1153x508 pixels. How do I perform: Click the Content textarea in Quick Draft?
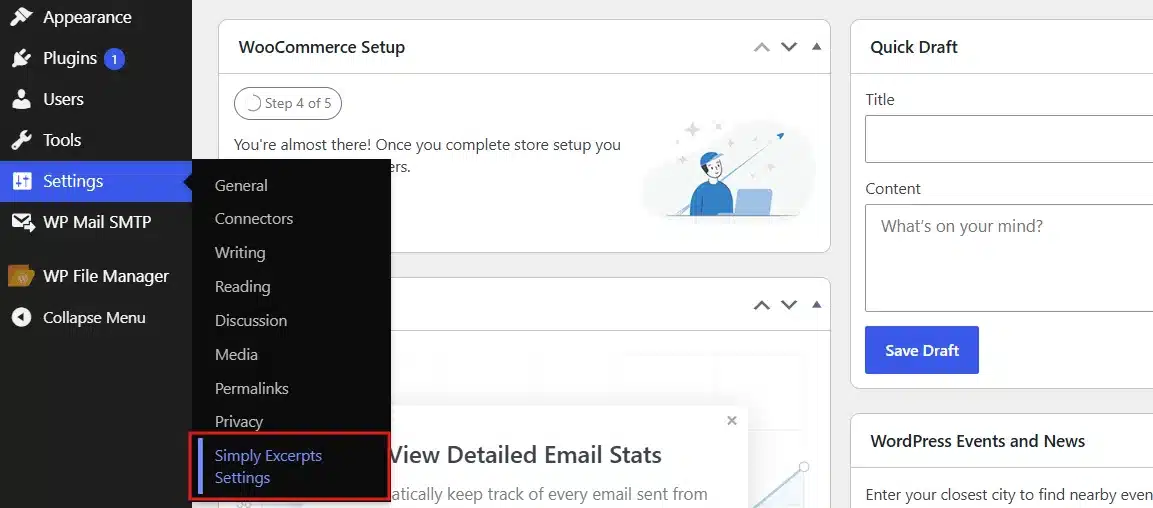(x=1009, y=258)
